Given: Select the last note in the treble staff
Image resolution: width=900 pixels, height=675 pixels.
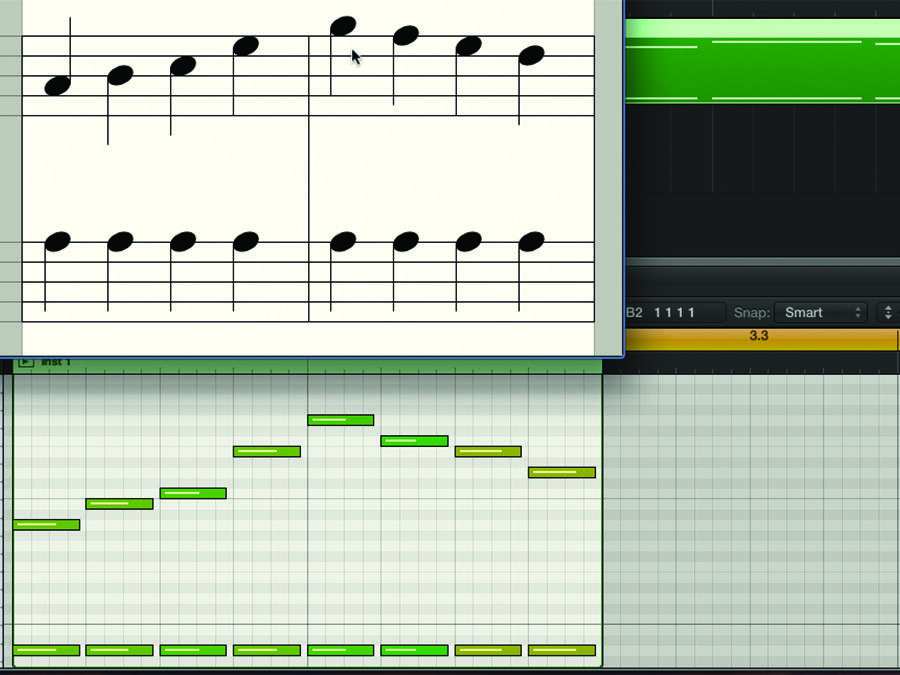Looking at the screenshot, I should click(x=532, y=55).
